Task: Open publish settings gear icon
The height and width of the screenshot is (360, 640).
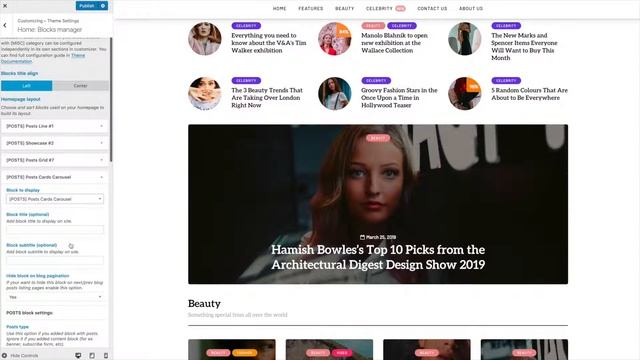Action: tap(103, 6)
